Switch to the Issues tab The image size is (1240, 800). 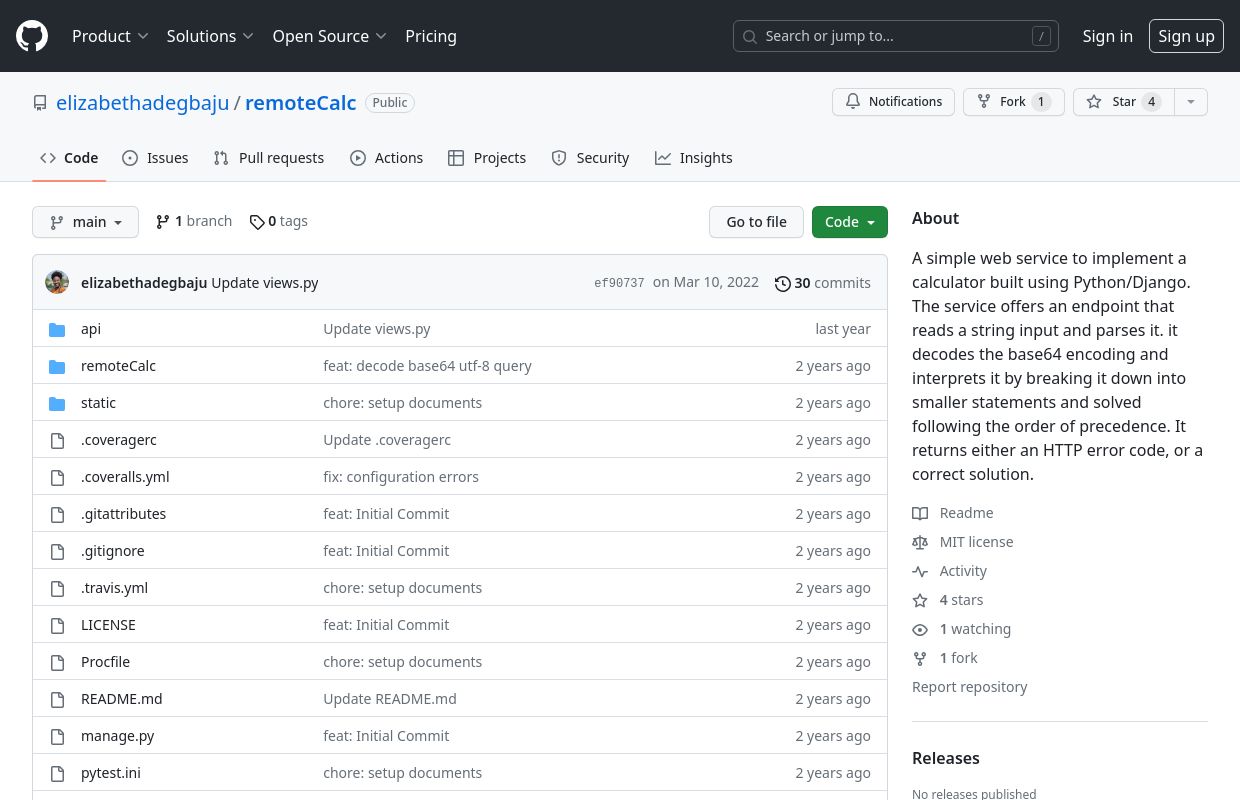coord(155,158)
